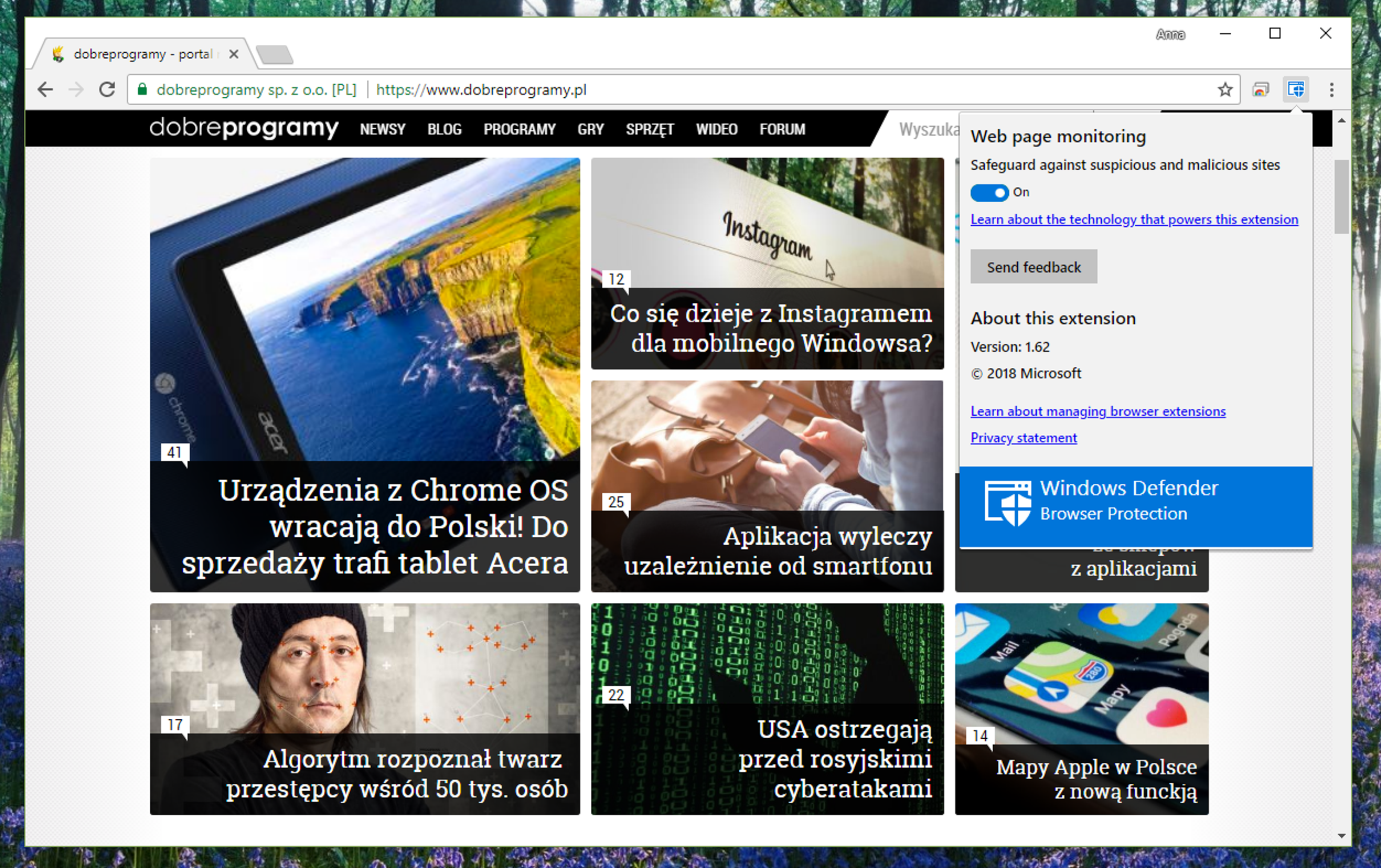Viewport: 1381px width, 868px height.
Task: Click Windows Defender Browser Protection toolbar icon
Action: (x=1295, y=90)
